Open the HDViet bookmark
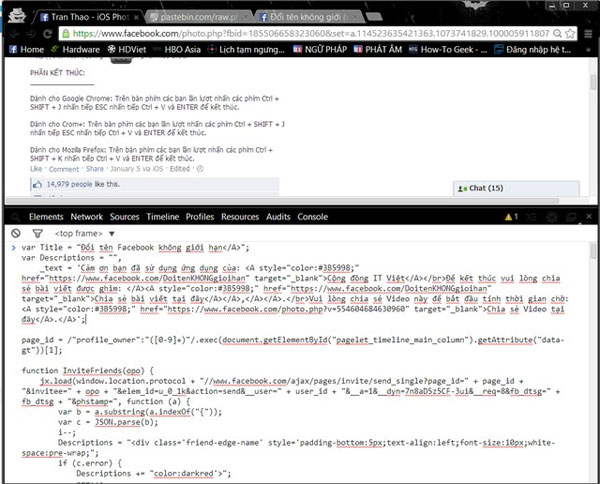This screenshot has width=600, height=484. pos(127,49)
